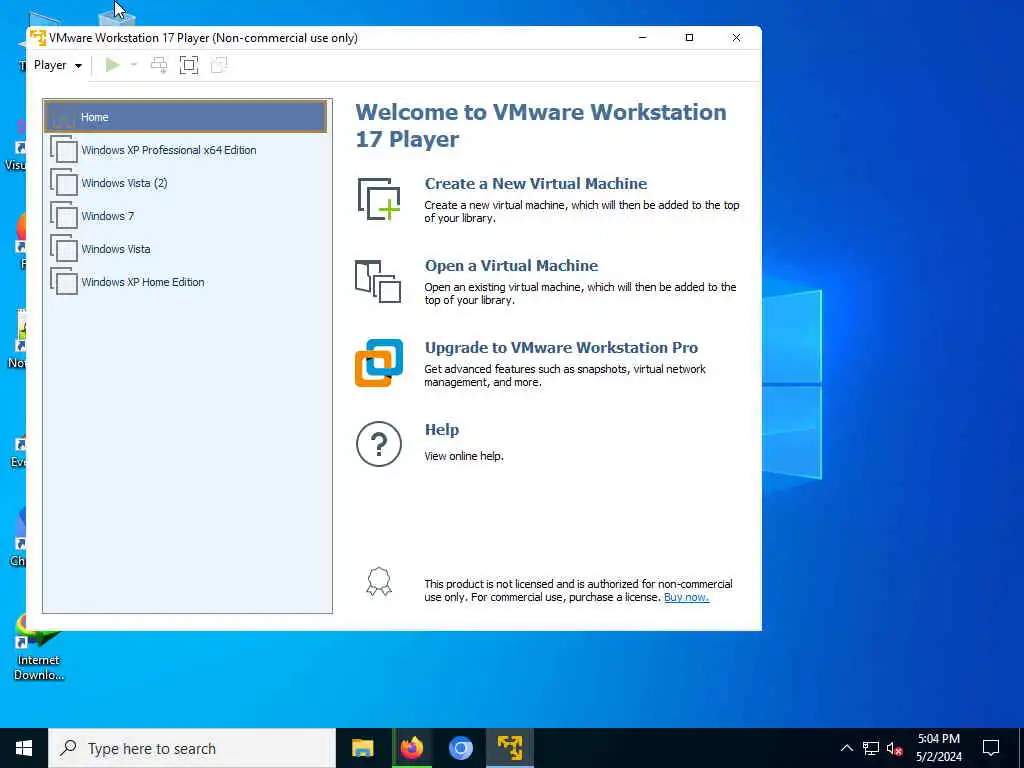Expand the power options arrow beside play
1024x768 pixels.
[134, 65]
